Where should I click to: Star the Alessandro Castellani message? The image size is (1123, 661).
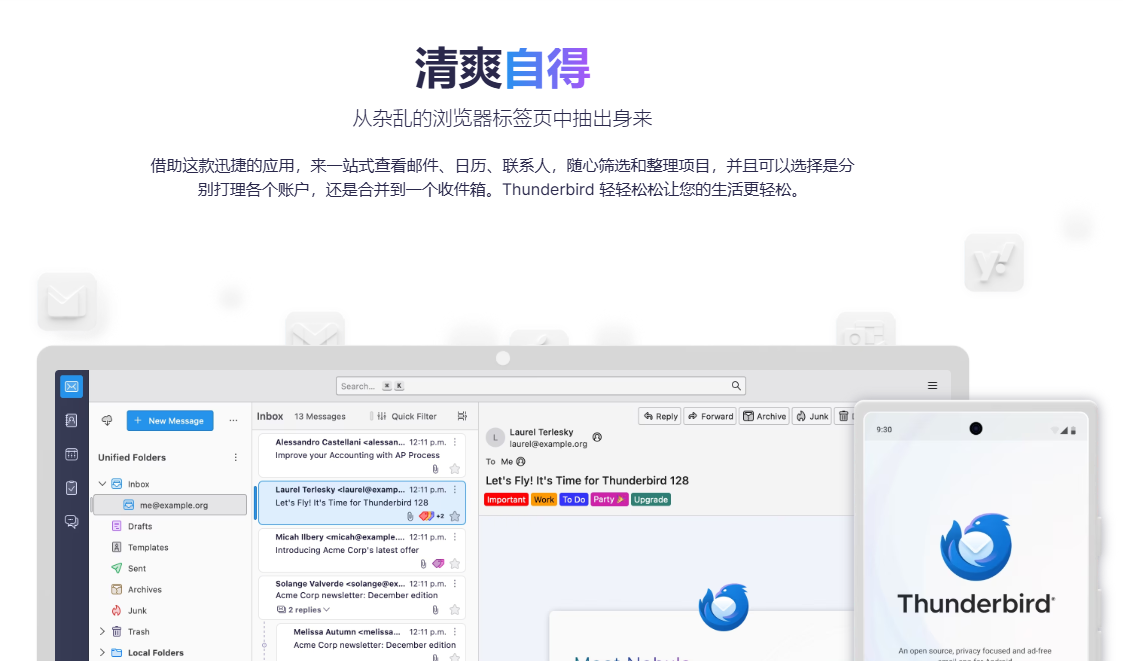[455, 469]
